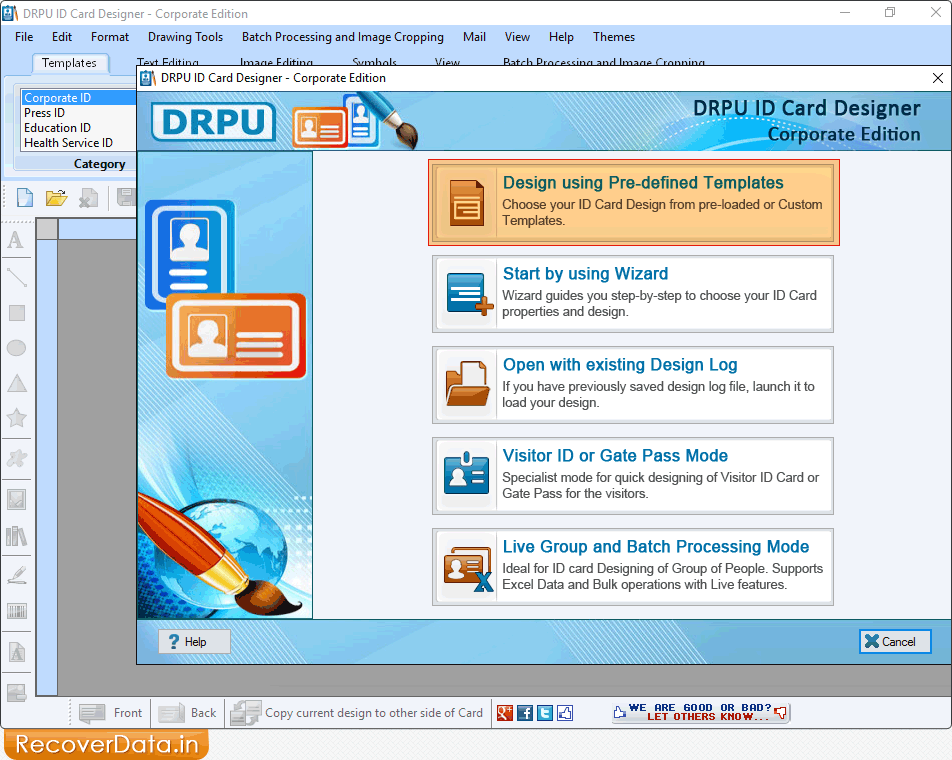Switch to the Templates tab
Screen dimensions: 952x760
[69, 63]
